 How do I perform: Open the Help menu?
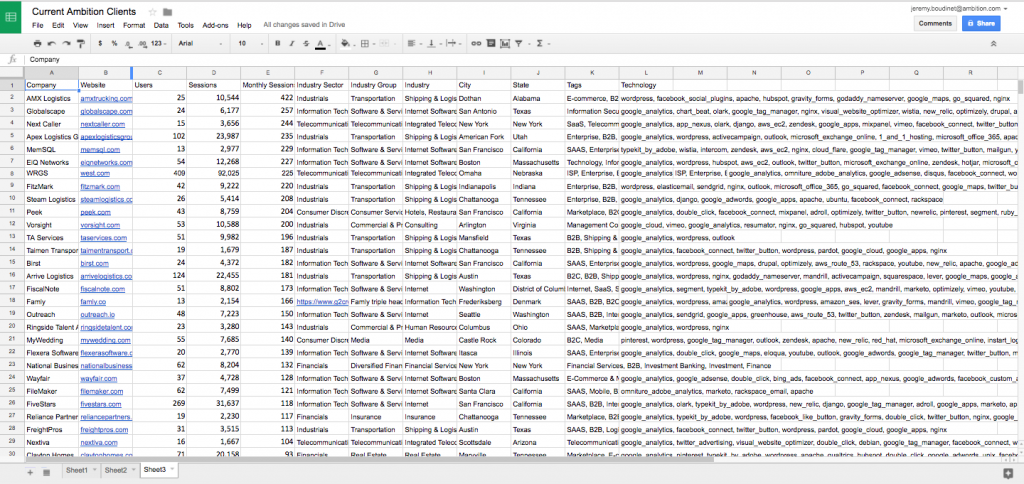pos(244,25)
